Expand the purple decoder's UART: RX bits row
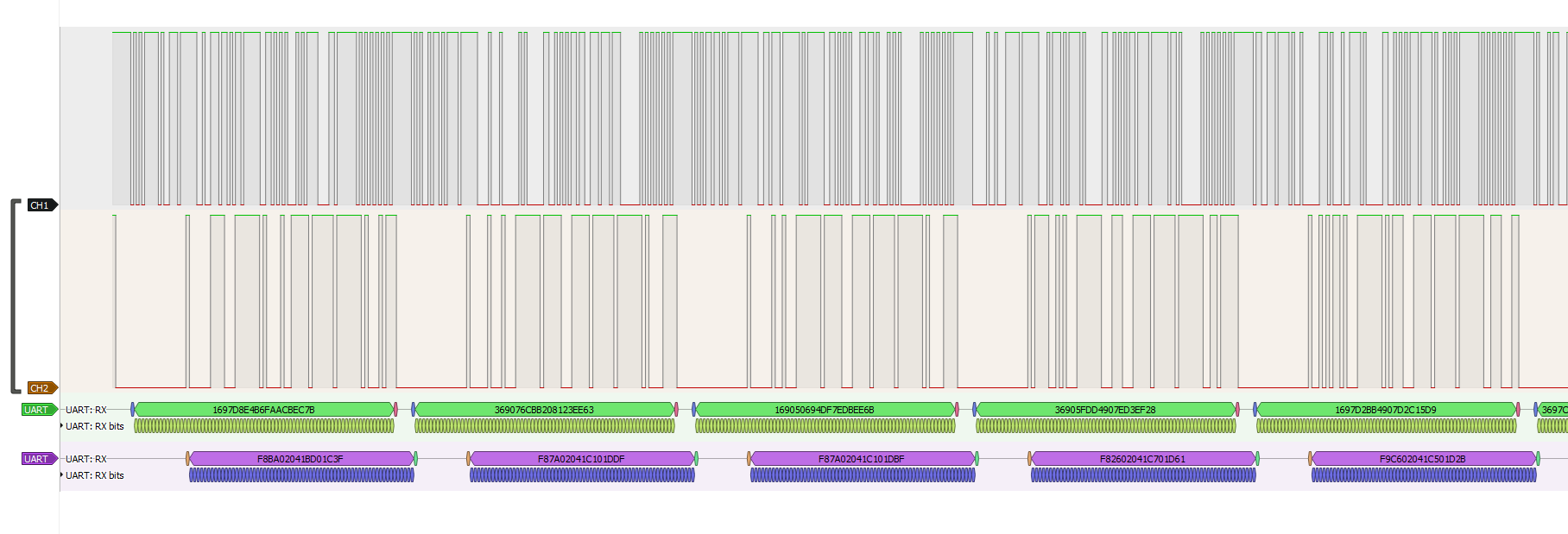The width and height of the screenshot is (1568, 534). coord(62,475)
